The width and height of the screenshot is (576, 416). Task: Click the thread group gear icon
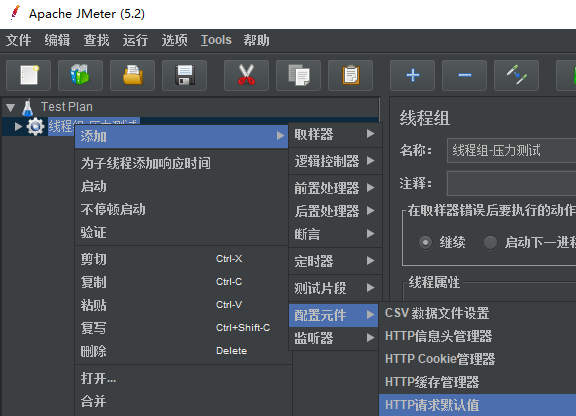pos(35,127)
